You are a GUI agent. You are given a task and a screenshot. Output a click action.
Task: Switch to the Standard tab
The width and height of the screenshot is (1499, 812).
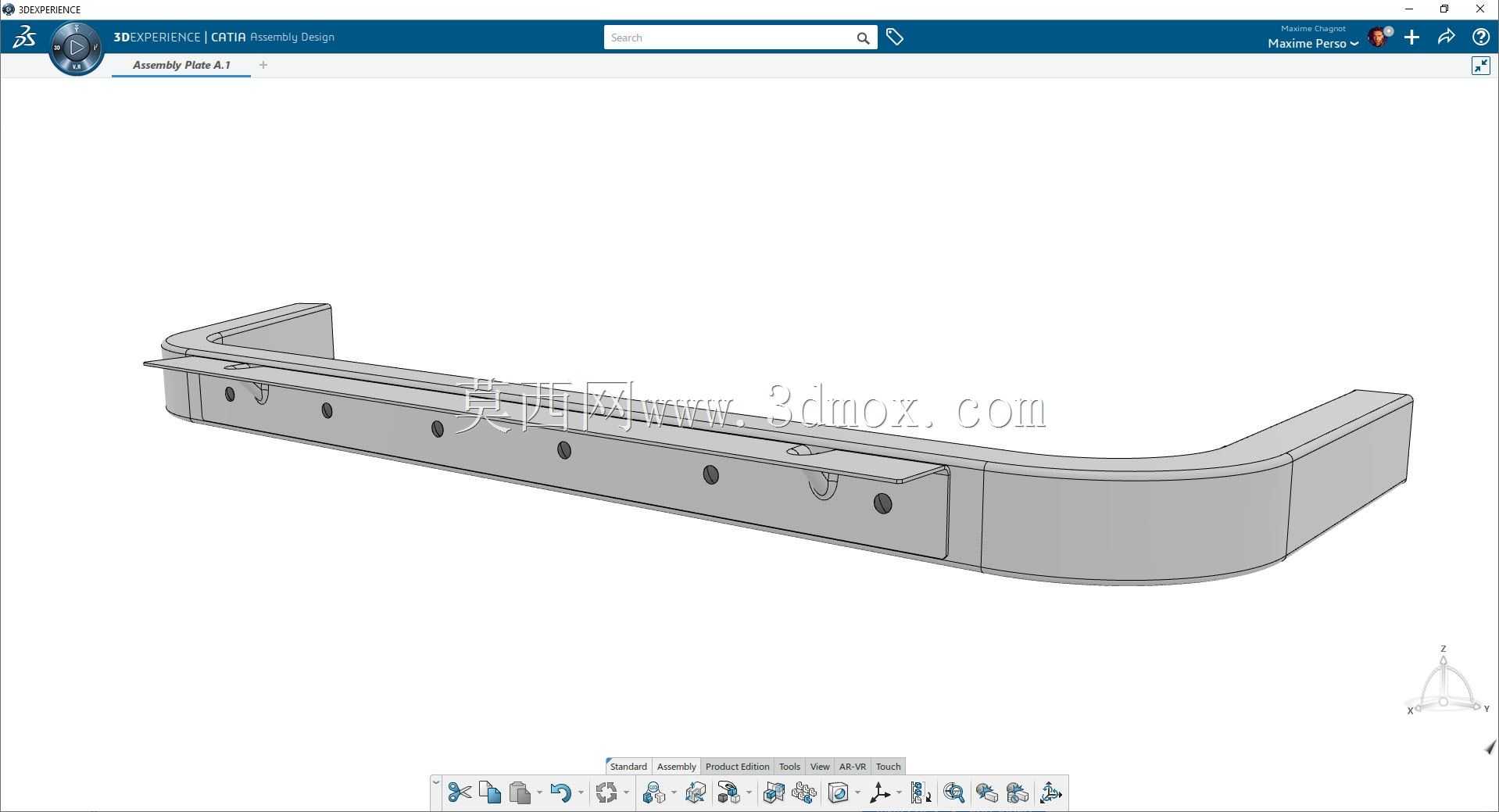click(628, 767)
